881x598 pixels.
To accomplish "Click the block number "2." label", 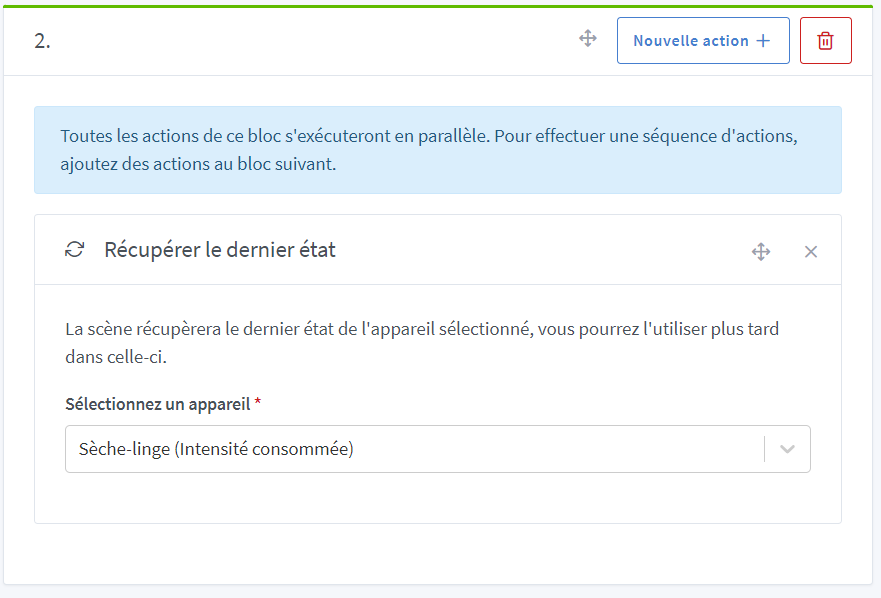I will click(x=42, y=42).
